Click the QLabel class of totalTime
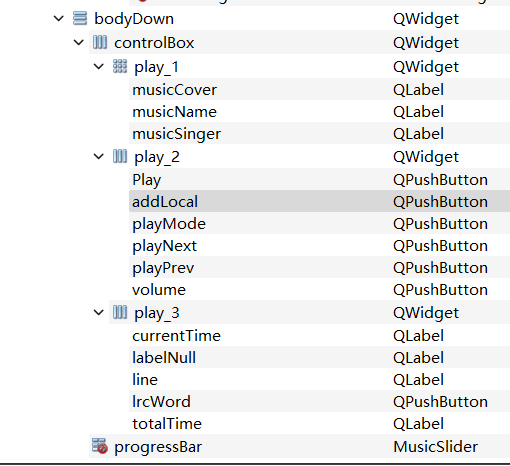 click(418, 423)
